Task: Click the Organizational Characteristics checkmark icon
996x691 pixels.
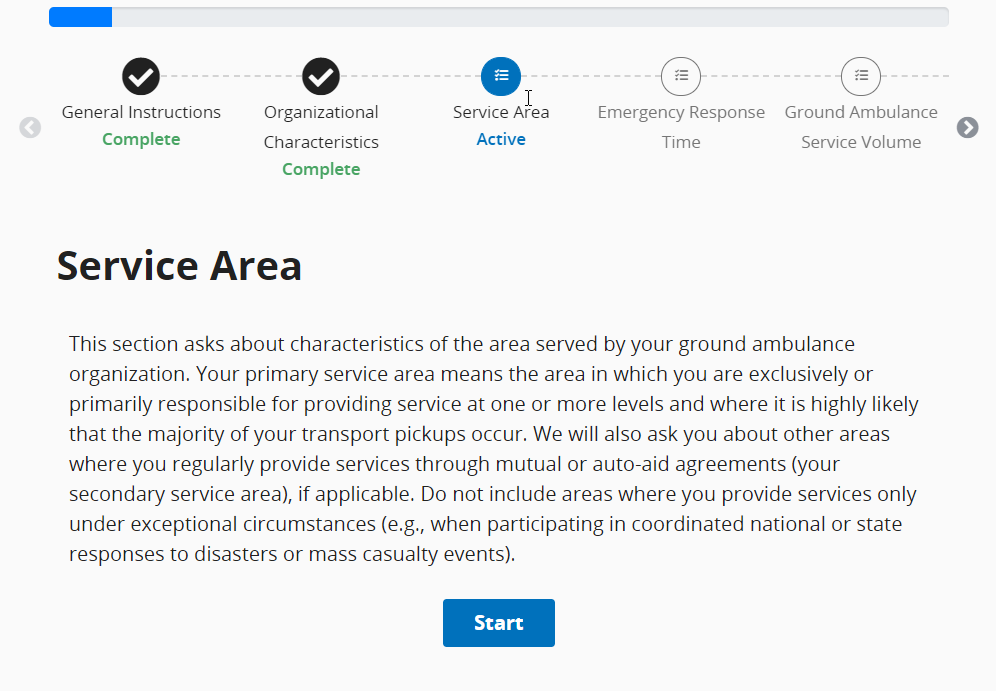Action: [x=321, y=76]
